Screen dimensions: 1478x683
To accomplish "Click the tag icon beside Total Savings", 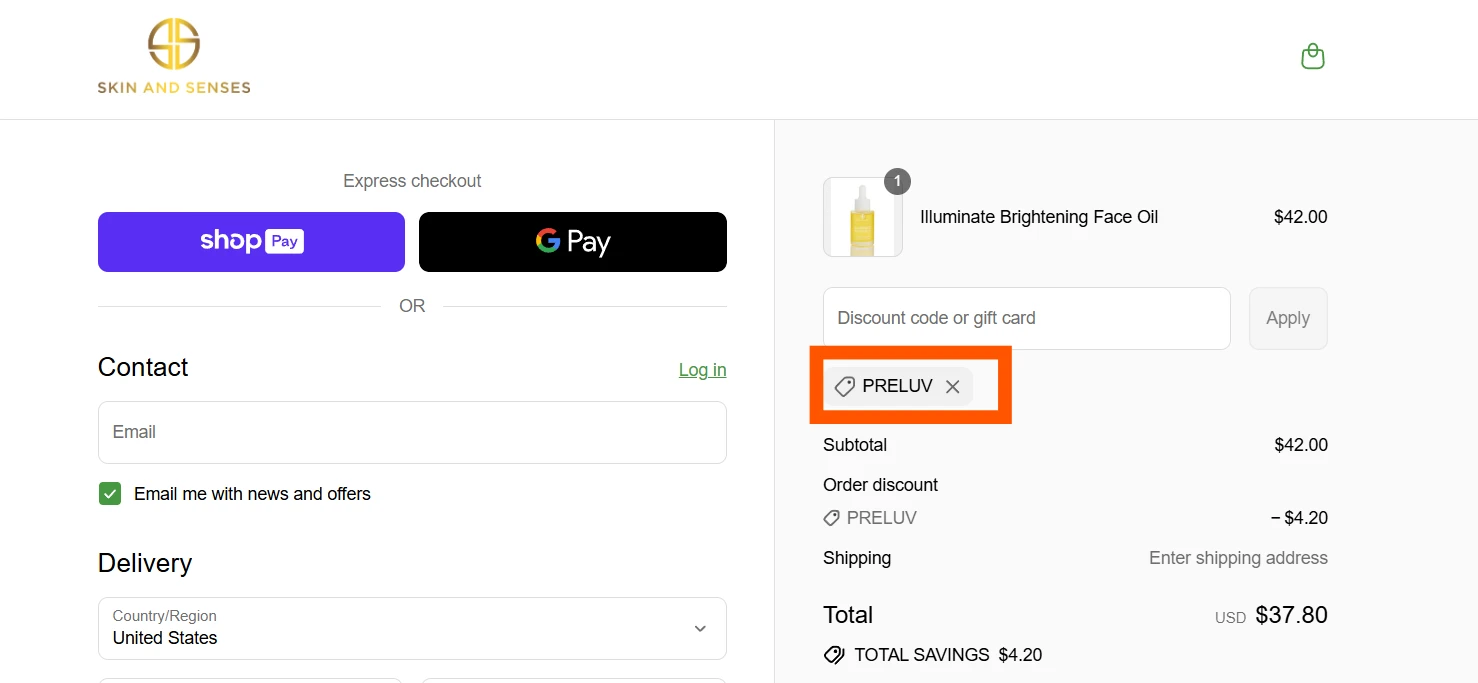I will click(833, 655).
